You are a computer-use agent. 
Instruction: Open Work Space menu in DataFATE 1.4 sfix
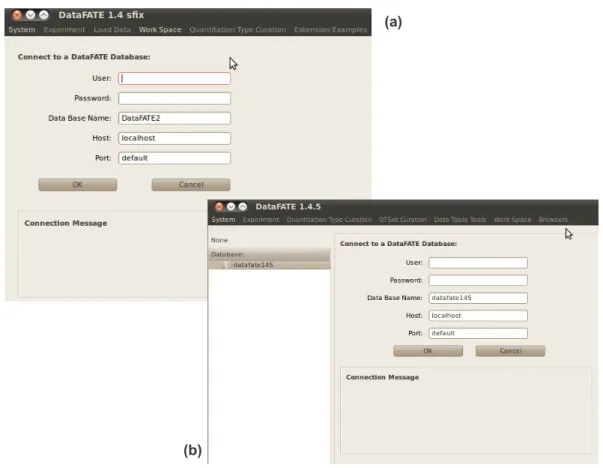click(x=160, y=30)
